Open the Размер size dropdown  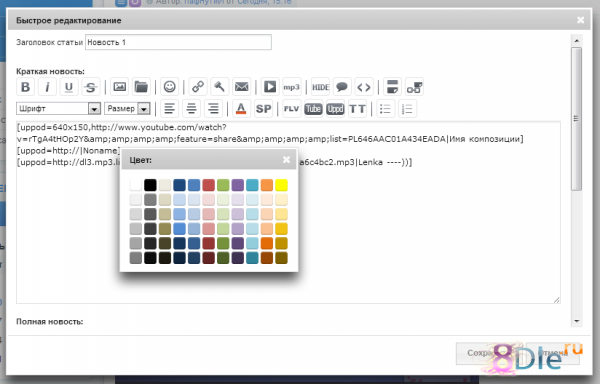point(127,109)
